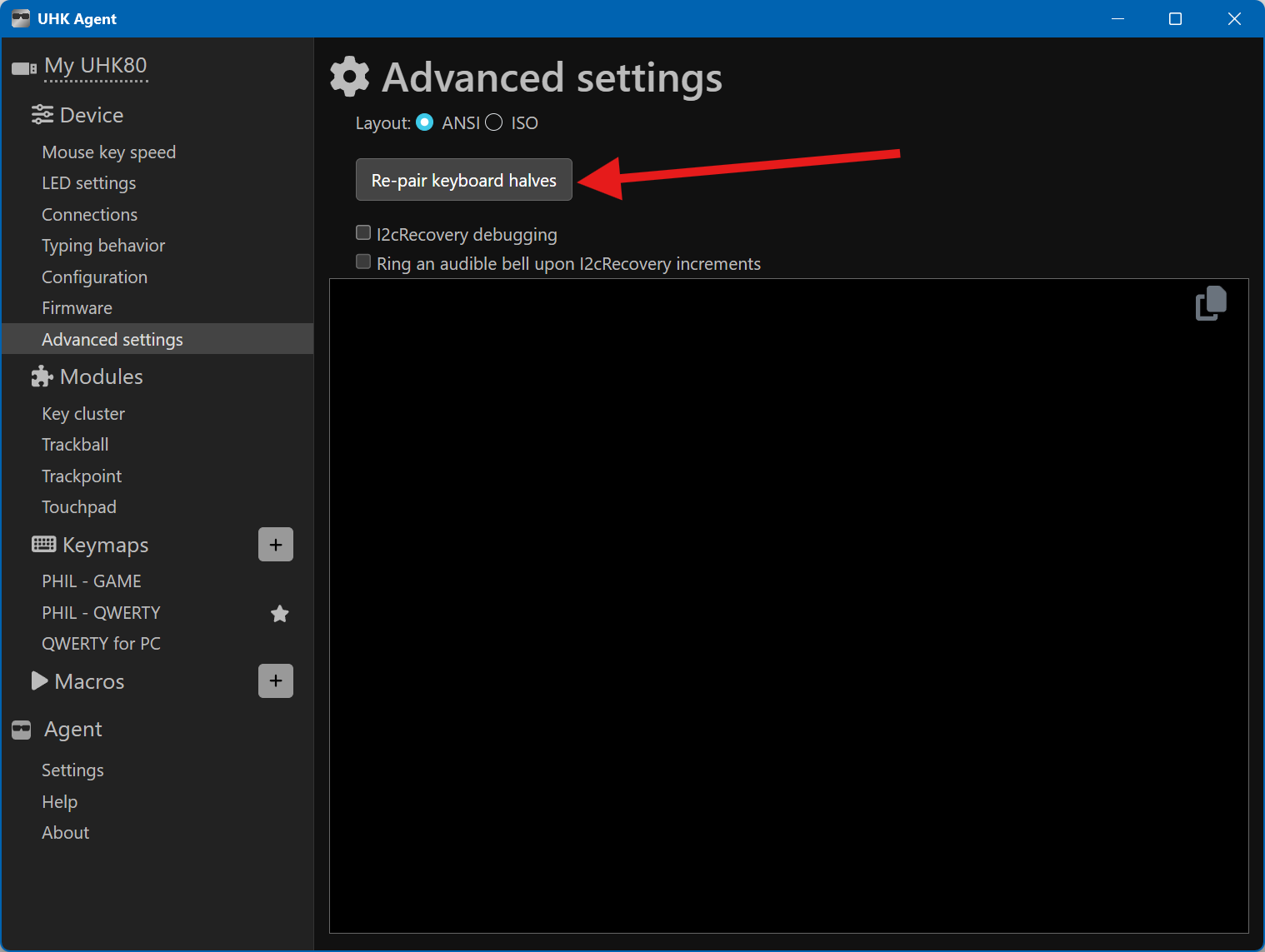Open Trackball module page
1265x952 pixels.
[75, 445]
